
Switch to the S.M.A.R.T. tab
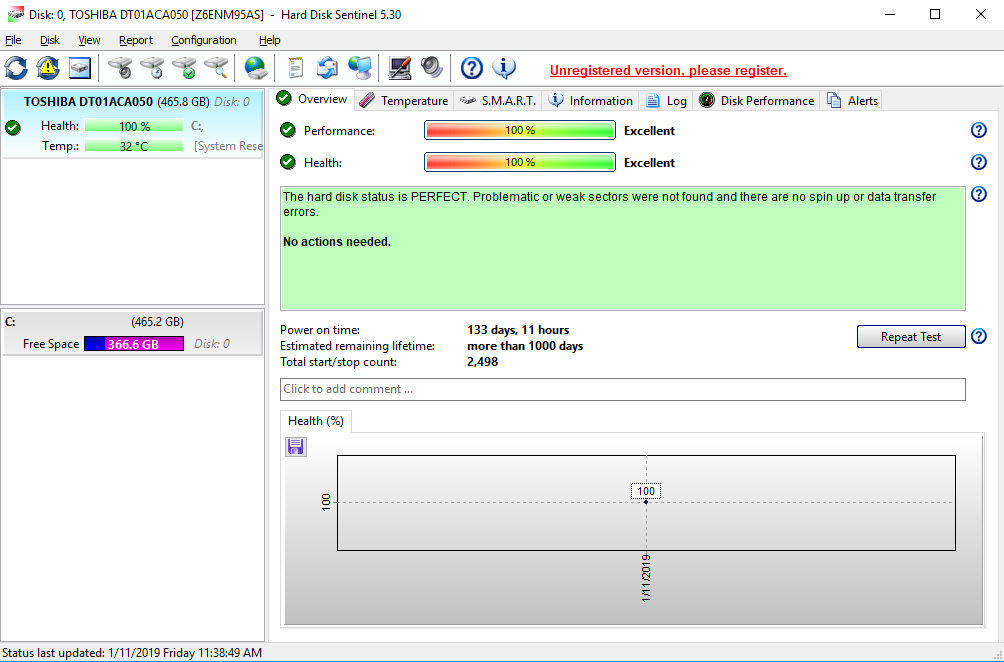(x=498, y=100)
